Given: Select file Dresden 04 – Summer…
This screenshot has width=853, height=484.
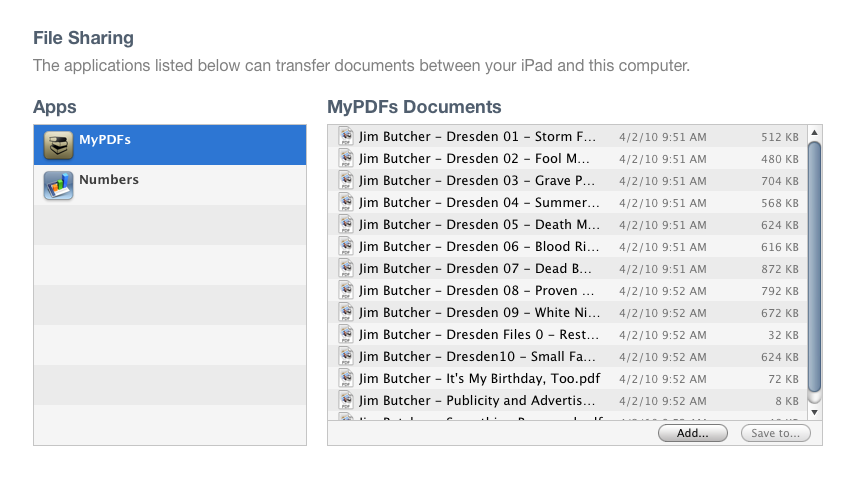Looking at the screenshot, I should click(568, 202).
